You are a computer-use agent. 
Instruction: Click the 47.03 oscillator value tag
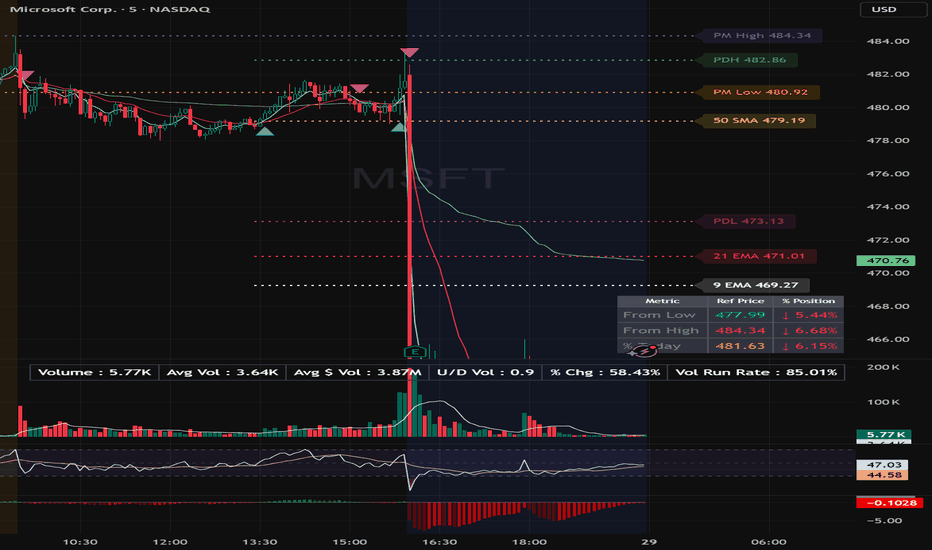pyautogui.click(x=883, y=465)
